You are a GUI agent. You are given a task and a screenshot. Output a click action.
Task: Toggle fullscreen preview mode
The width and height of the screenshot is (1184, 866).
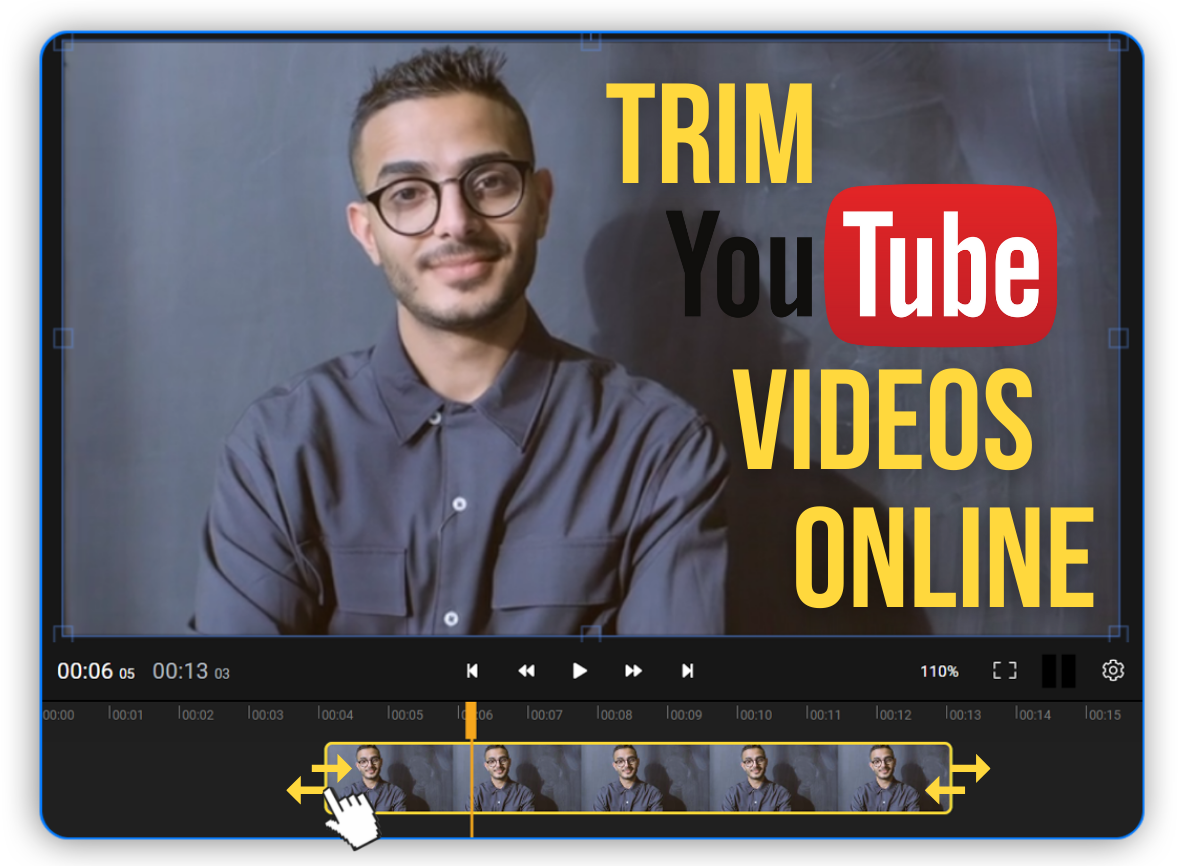click(x=1004, y=670)
